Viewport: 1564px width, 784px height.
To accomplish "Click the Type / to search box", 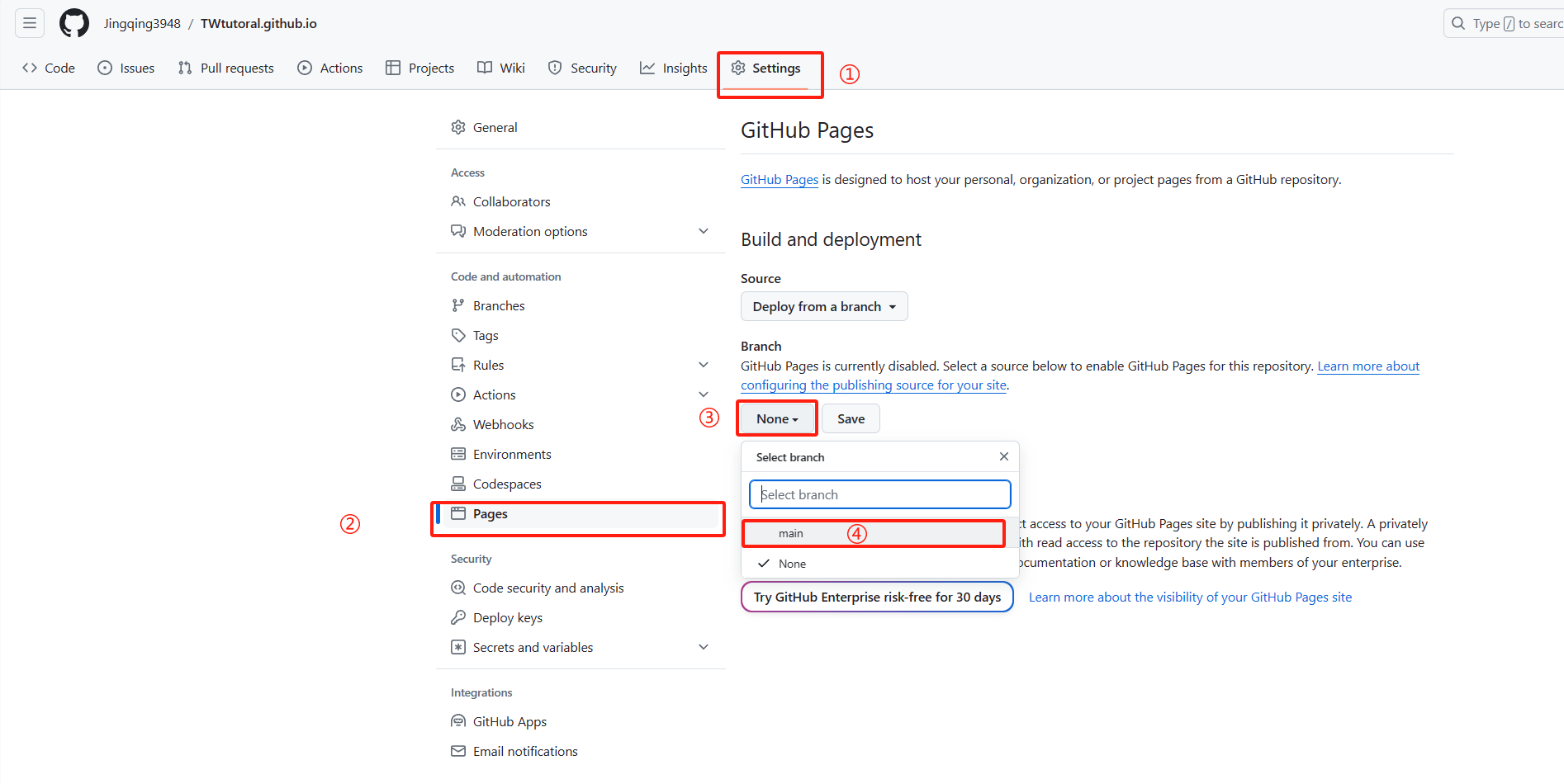I will click(x=1505, y=23).
